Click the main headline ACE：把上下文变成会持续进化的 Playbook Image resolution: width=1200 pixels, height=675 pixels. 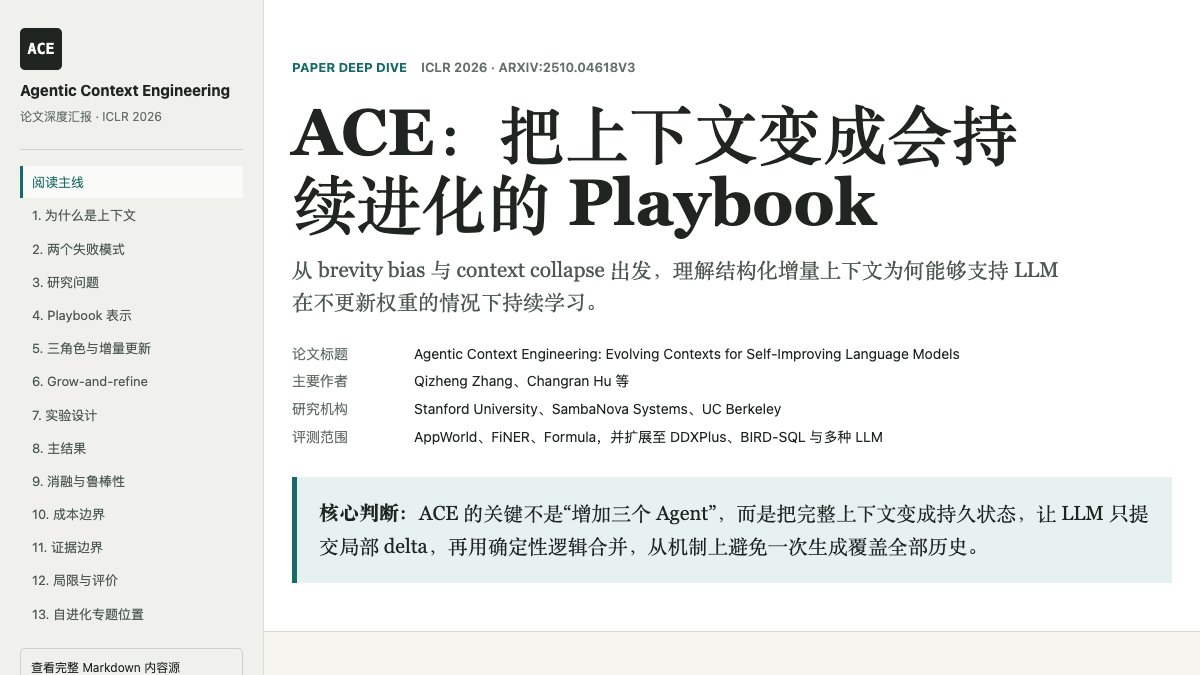tap(655, 170)
